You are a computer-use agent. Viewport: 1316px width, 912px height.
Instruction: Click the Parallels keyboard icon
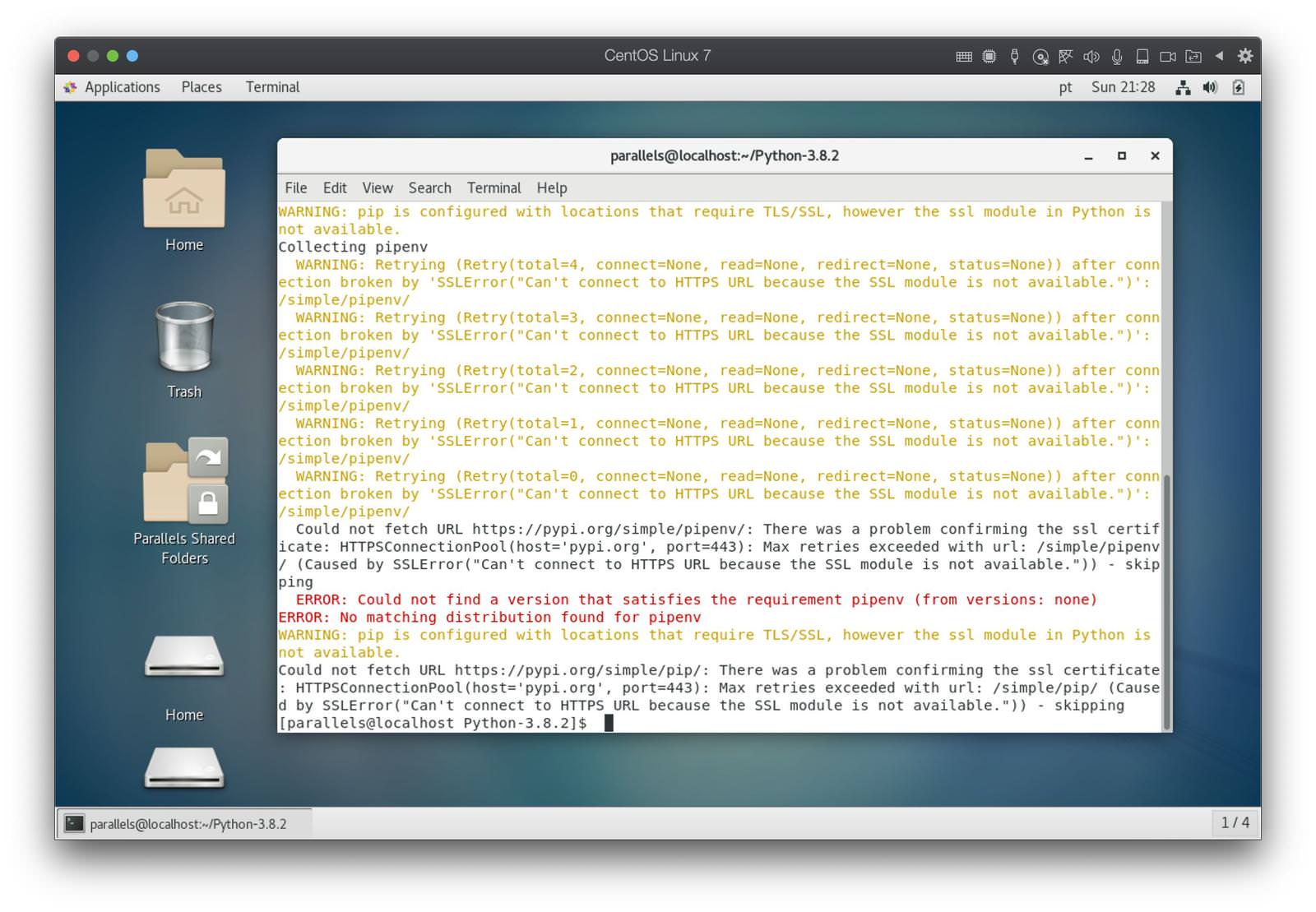click(x=964, y=57)
